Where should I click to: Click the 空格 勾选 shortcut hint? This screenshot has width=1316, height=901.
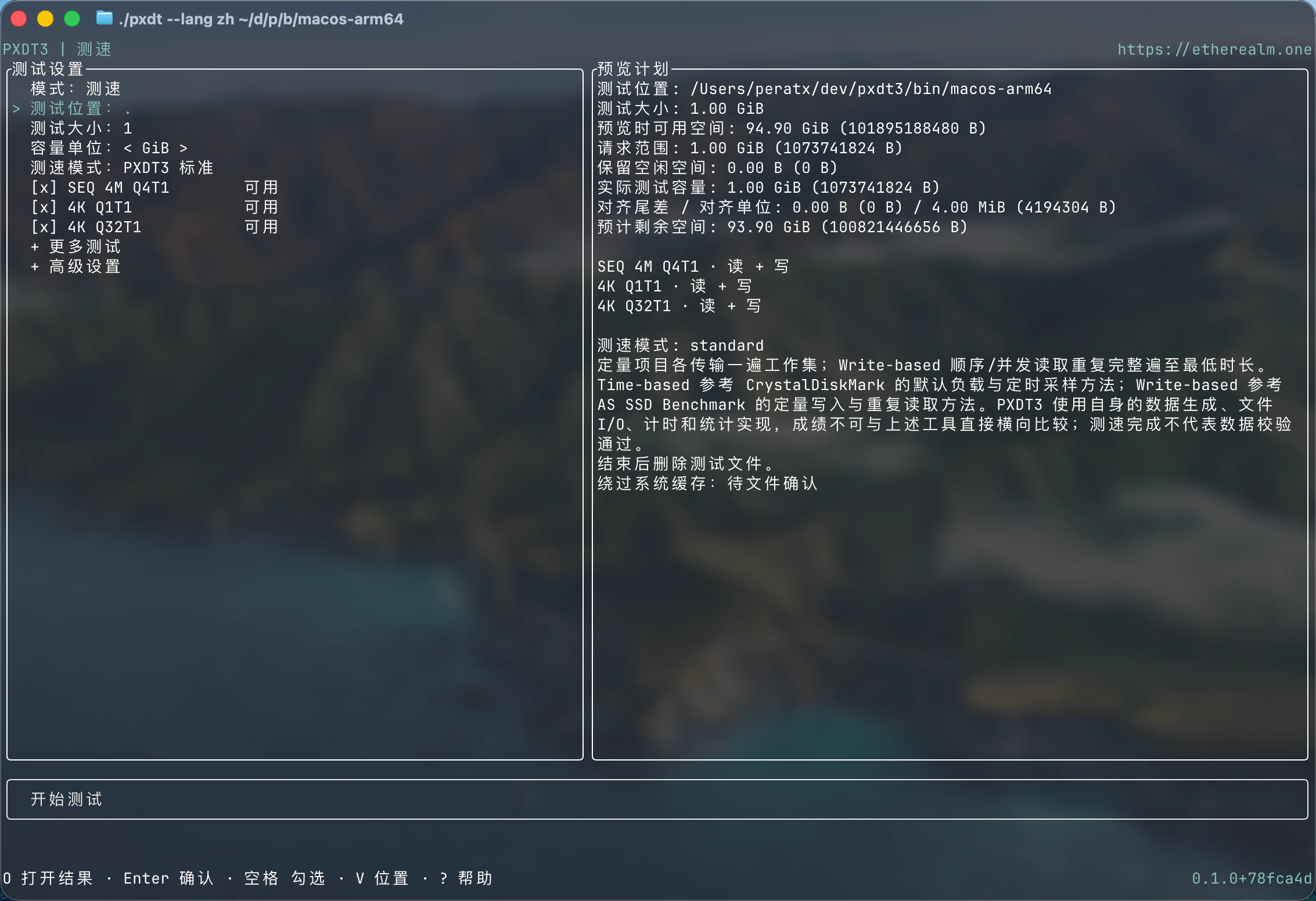(x=285, y=878)
